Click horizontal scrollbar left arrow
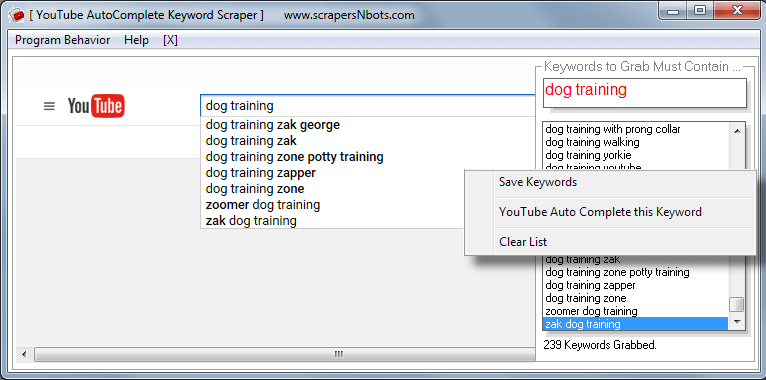 24,354
